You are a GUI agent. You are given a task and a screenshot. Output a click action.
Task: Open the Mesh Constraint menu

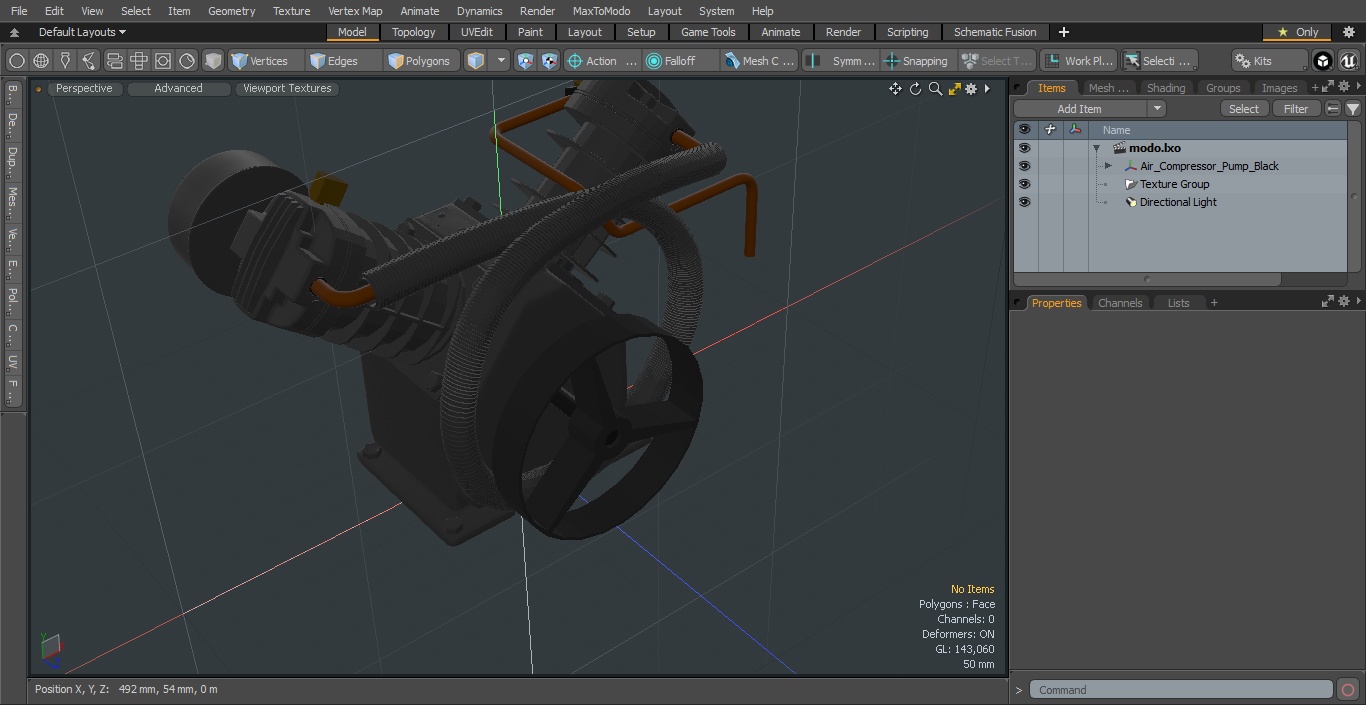pyautogui.click(x=760, y=61)
